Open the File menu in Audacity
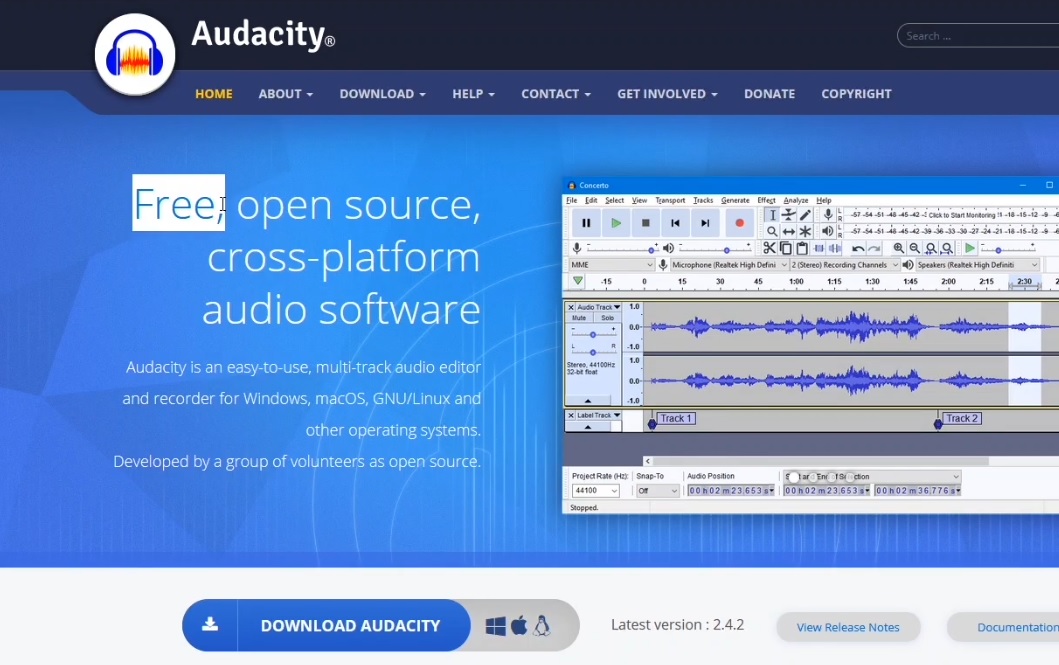This screenshot has height=665, width=1059. [x=571, y=201]
